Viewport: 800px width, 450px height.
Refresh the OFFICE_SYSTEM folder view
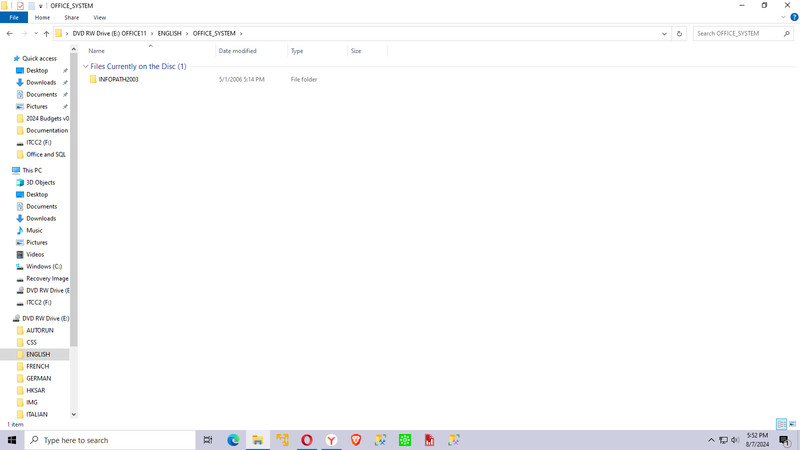(679, 34)
